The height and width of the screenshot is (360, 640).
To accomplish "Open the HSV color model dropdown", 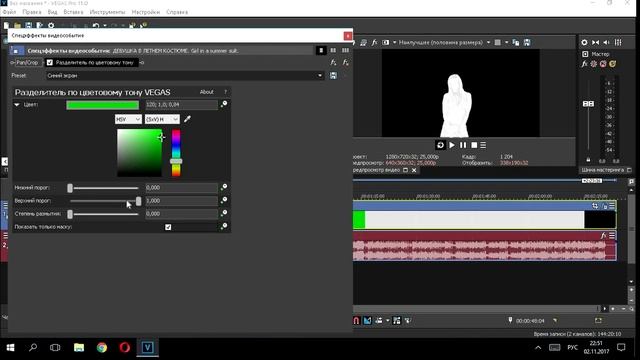I will [128, 119].
